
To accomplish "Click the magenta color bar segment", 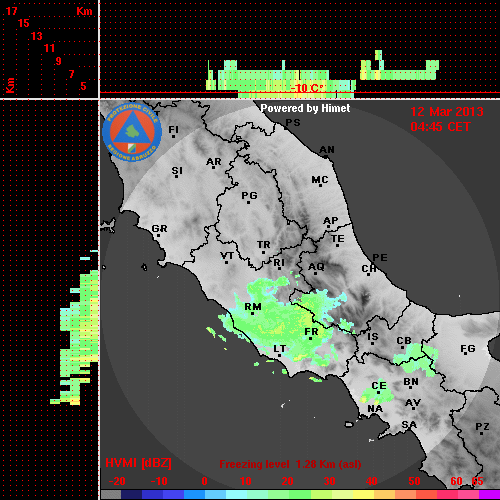I will point(489,494).
